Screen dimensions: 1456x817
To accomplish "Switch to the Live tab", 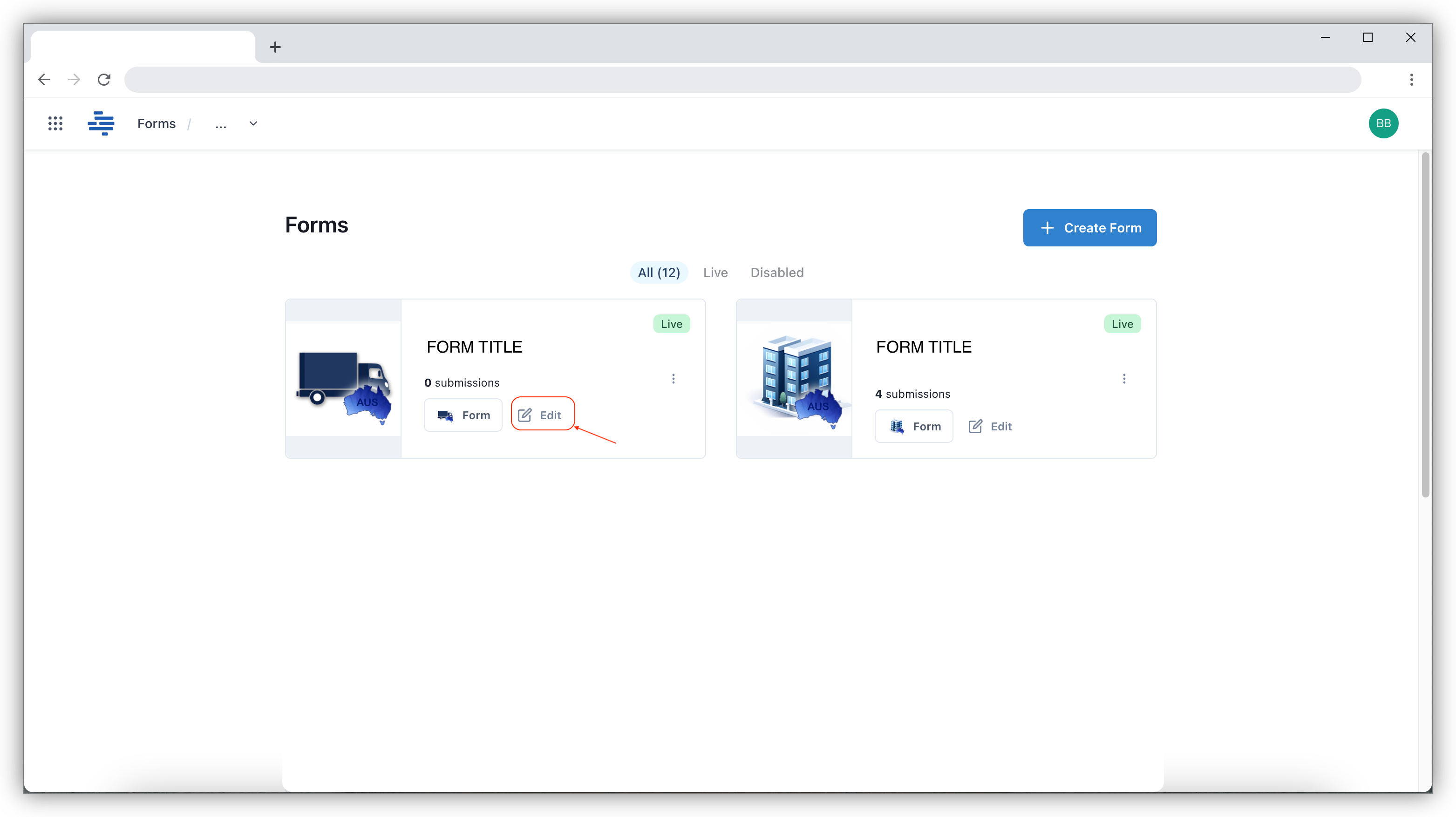I will click(715, 272).
